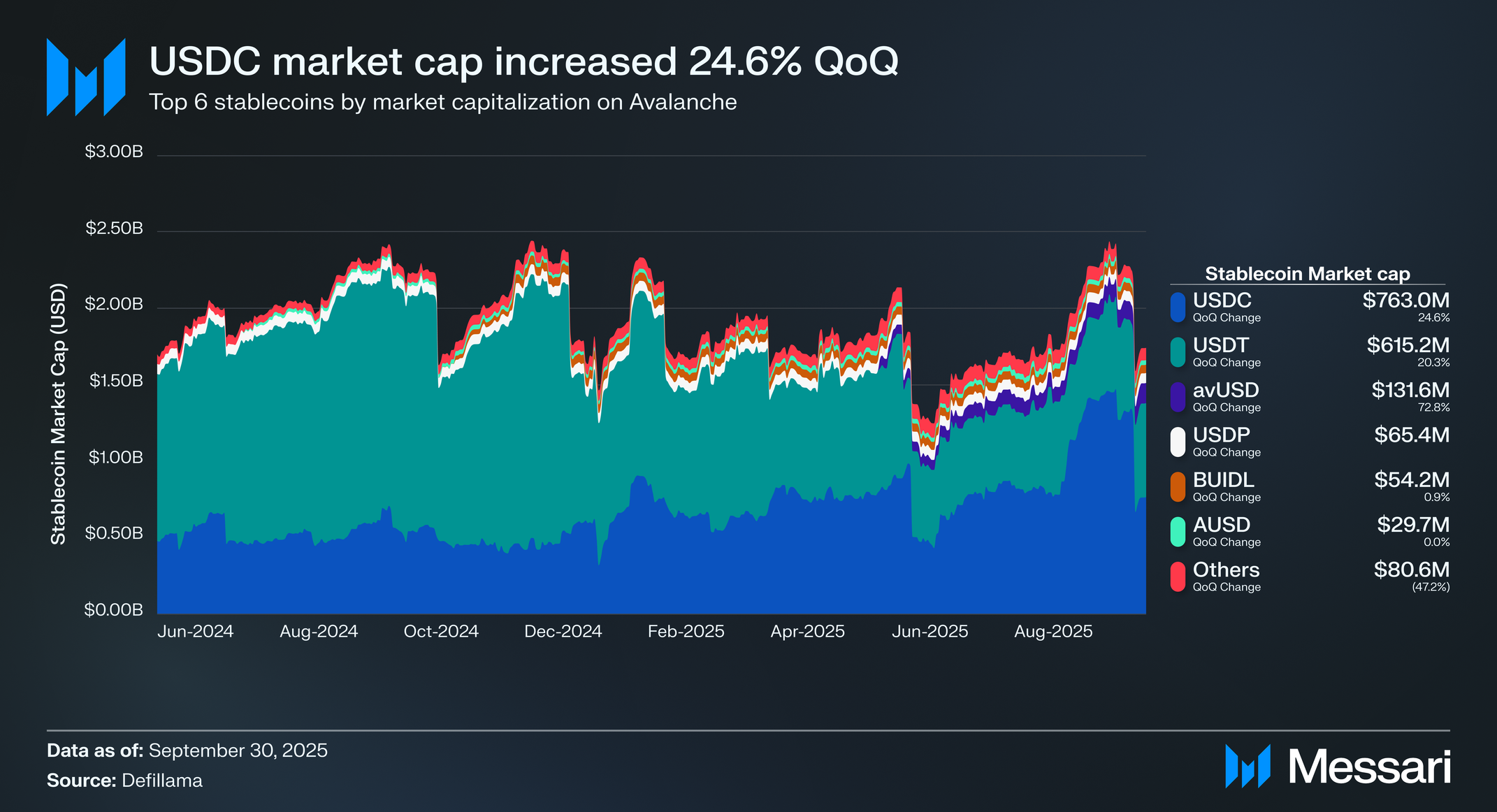
Task: Click the Messari logo at top left
Action: coord(86,77)
